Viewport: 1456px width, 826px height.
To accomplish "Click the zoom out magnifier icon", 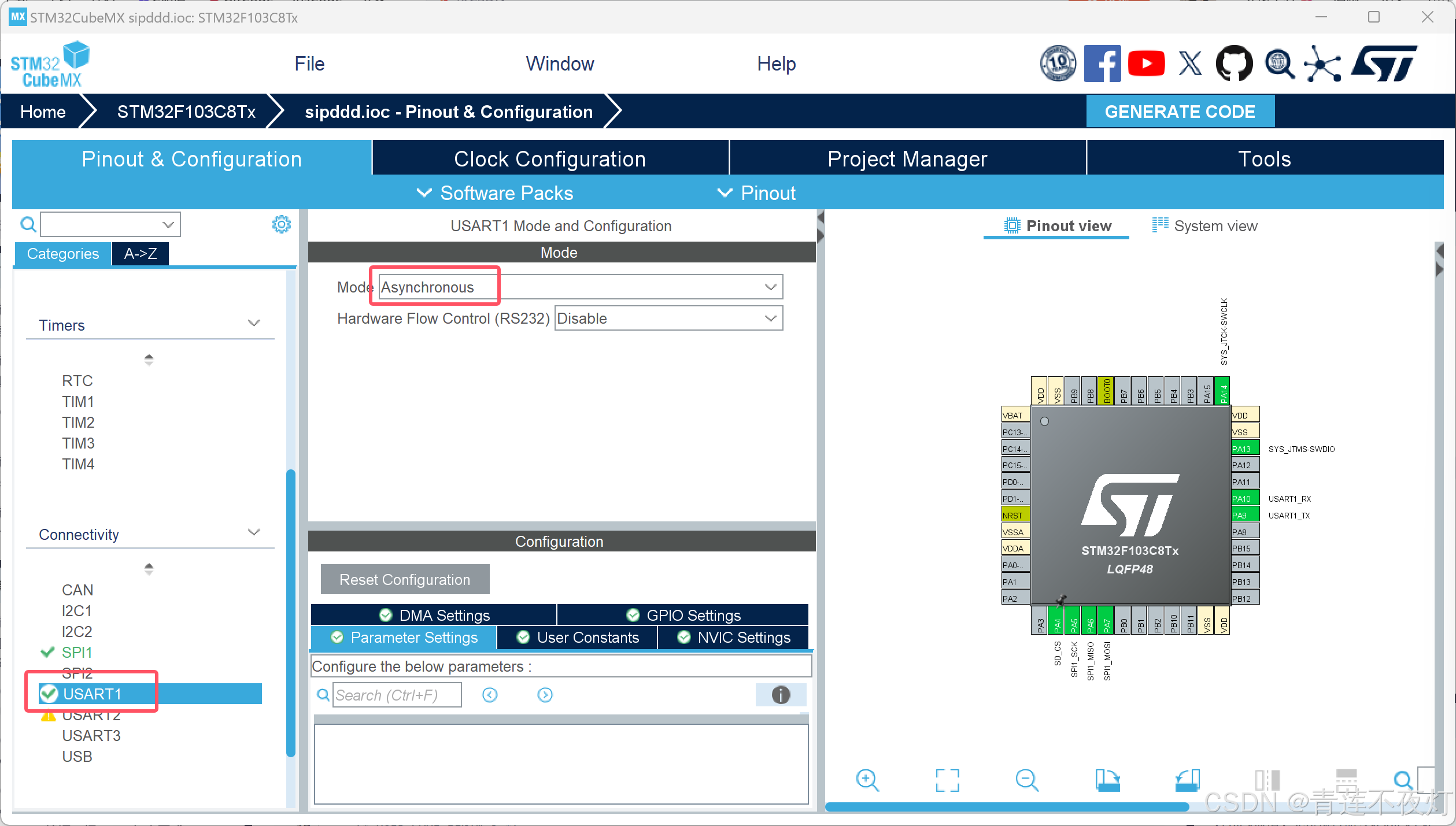I will (x=1027, y=780).
